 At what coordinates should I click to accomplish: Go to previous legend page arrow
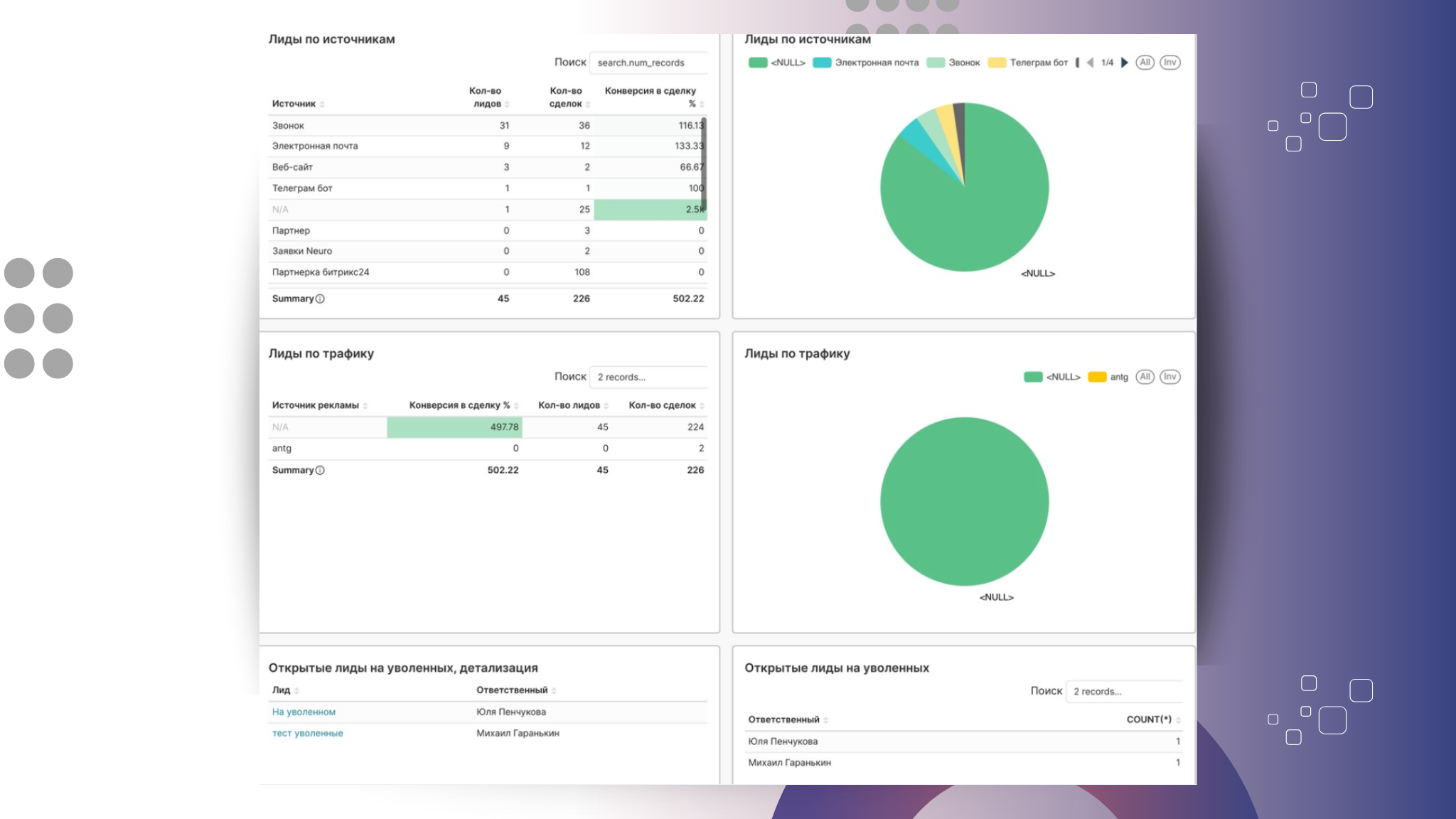tap(1090, 63)
